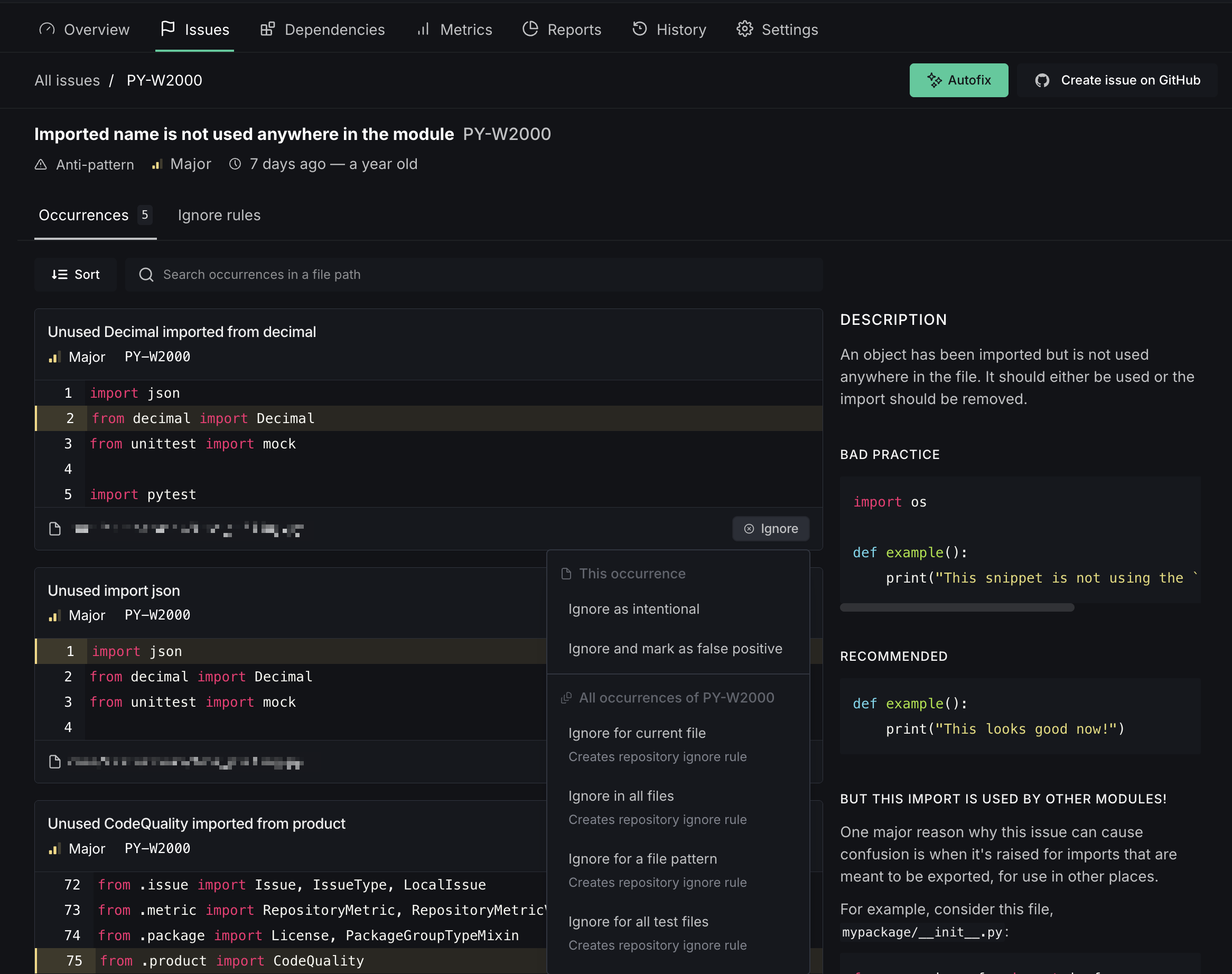The height and width of the screenshot is (974, 1232).
Task: Click the History clock icon
Action: pos(639,29)
